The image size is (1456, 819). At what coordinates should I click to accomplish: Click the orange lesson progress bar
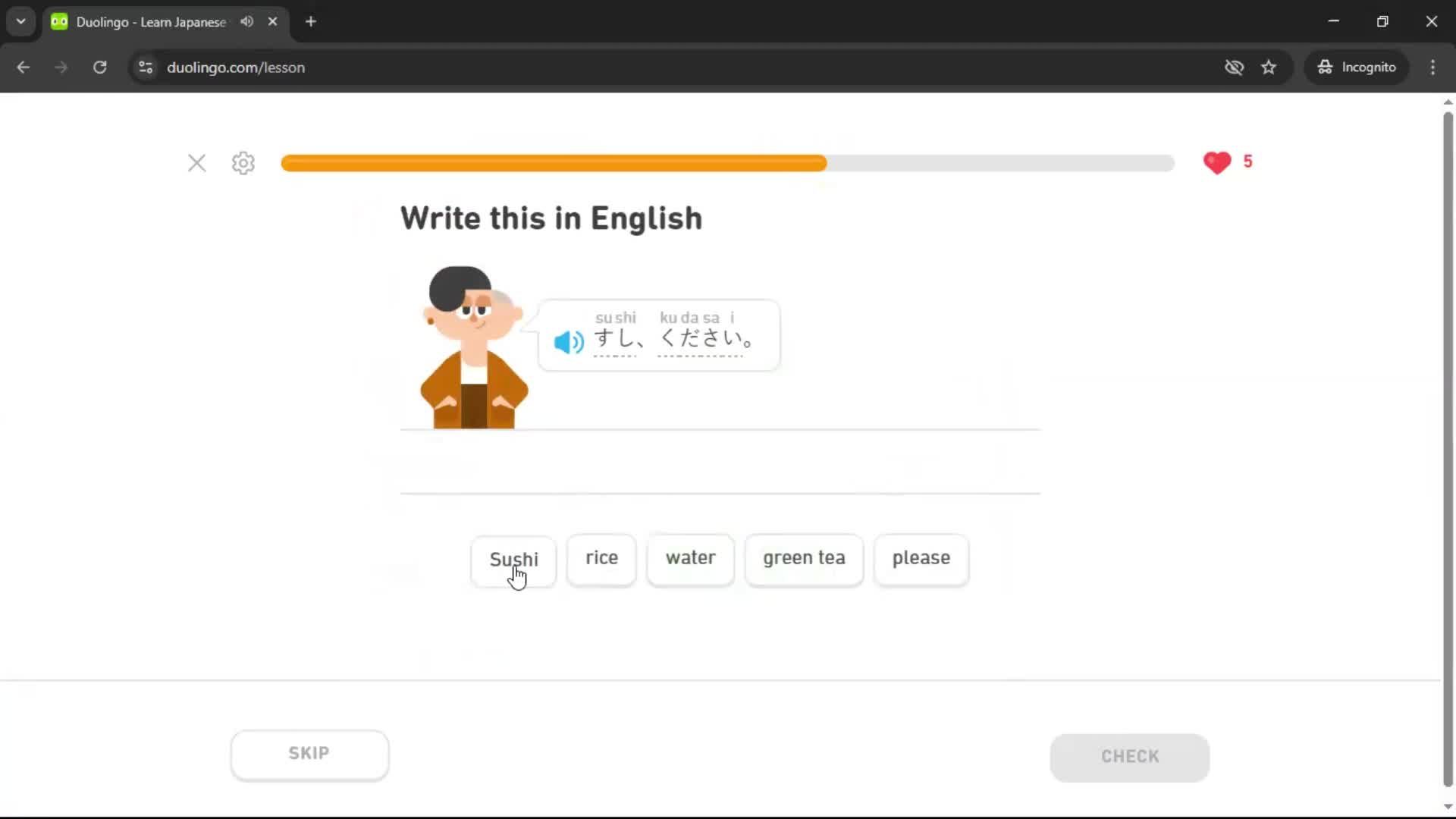coord(554,163)
